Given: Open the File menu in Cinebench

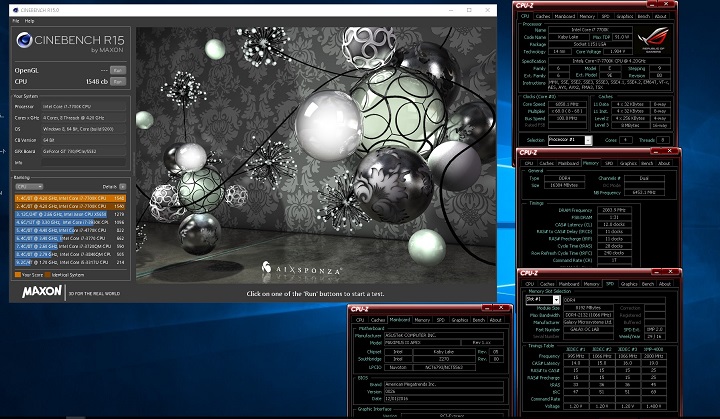Looking at the screenshot, I should pos(17,20).
